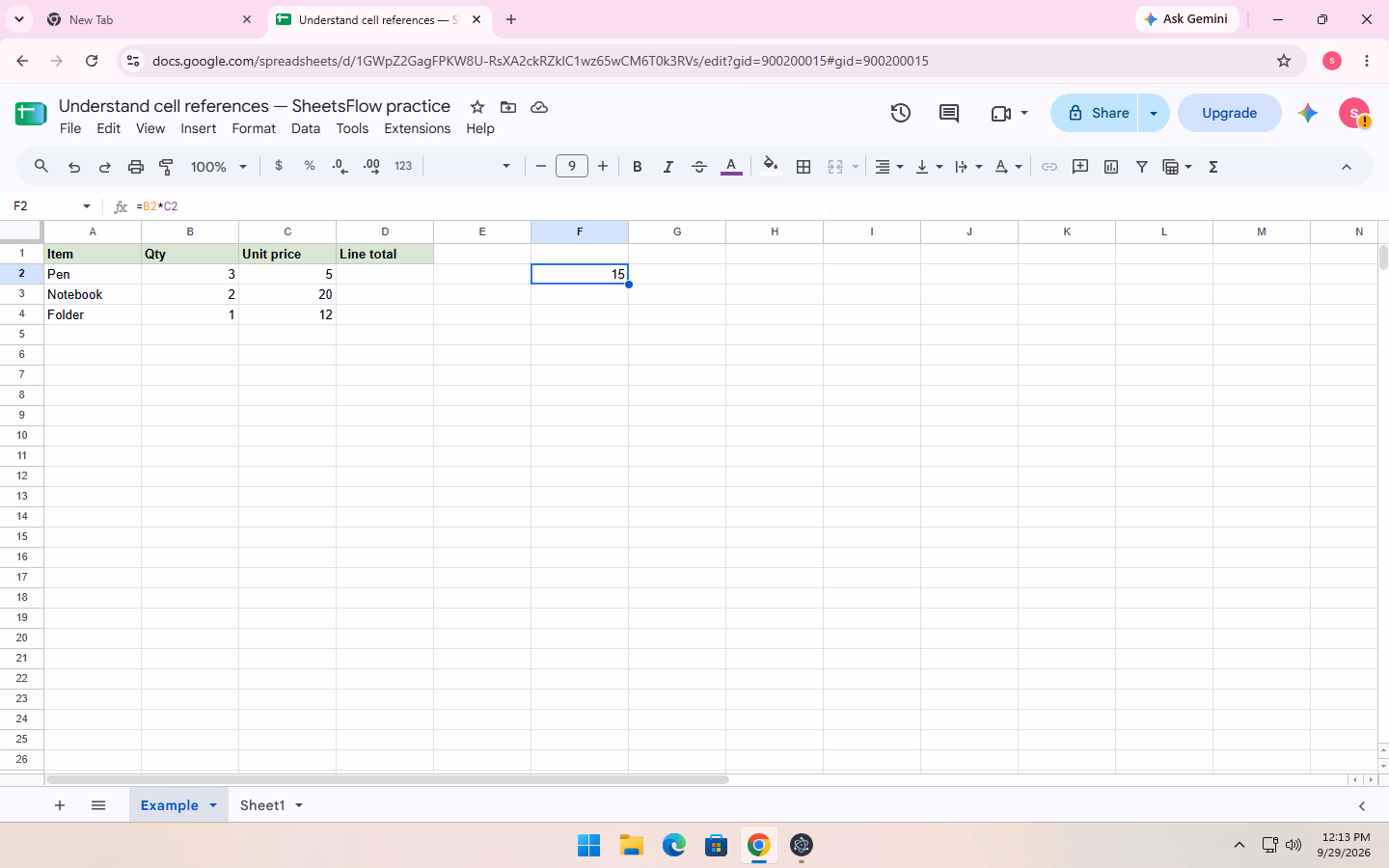Decrease decimal places
Screen dimensions: 1389x868
pyautogui.click(x=340, y=166)
